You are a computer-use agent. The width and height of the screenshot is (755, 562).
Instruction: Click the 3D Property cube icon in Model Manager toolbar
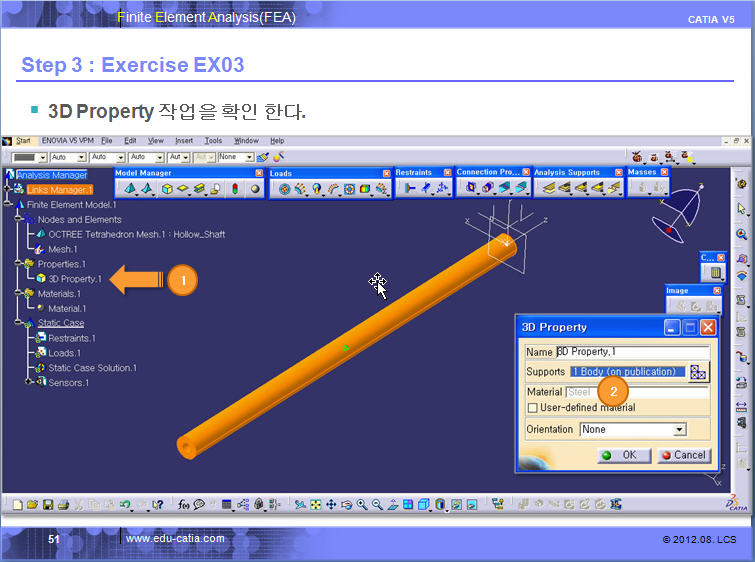pyautogui.click(x=167, y=188)
